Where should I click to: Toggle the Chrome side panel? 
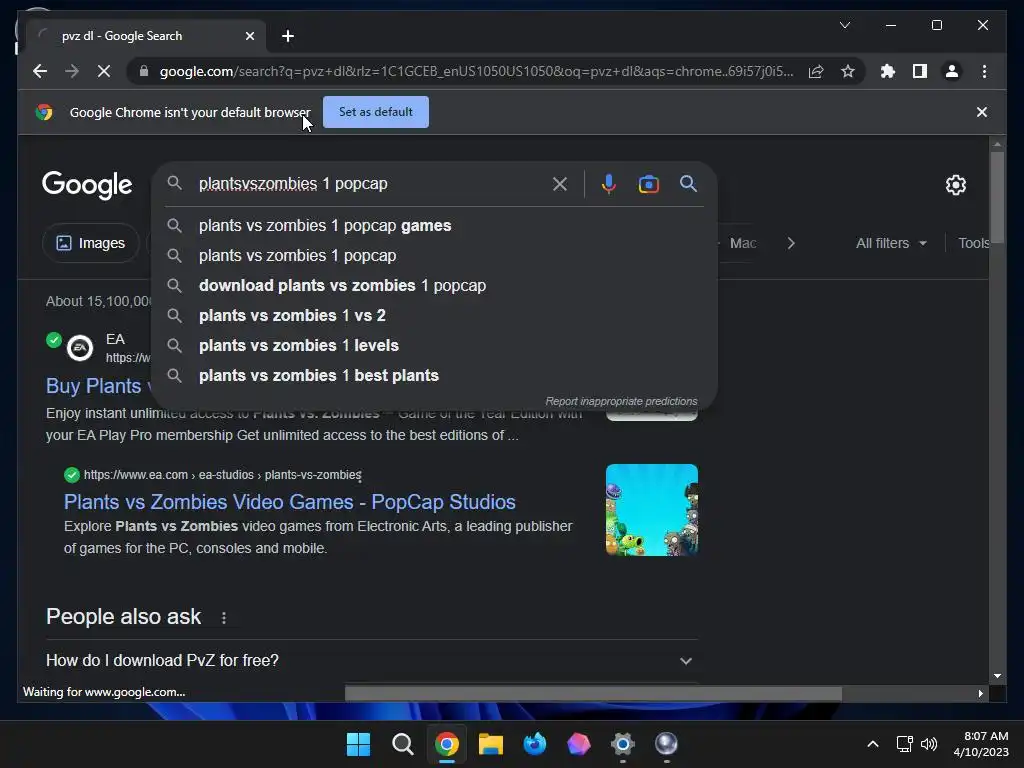(x=920, y=71)
